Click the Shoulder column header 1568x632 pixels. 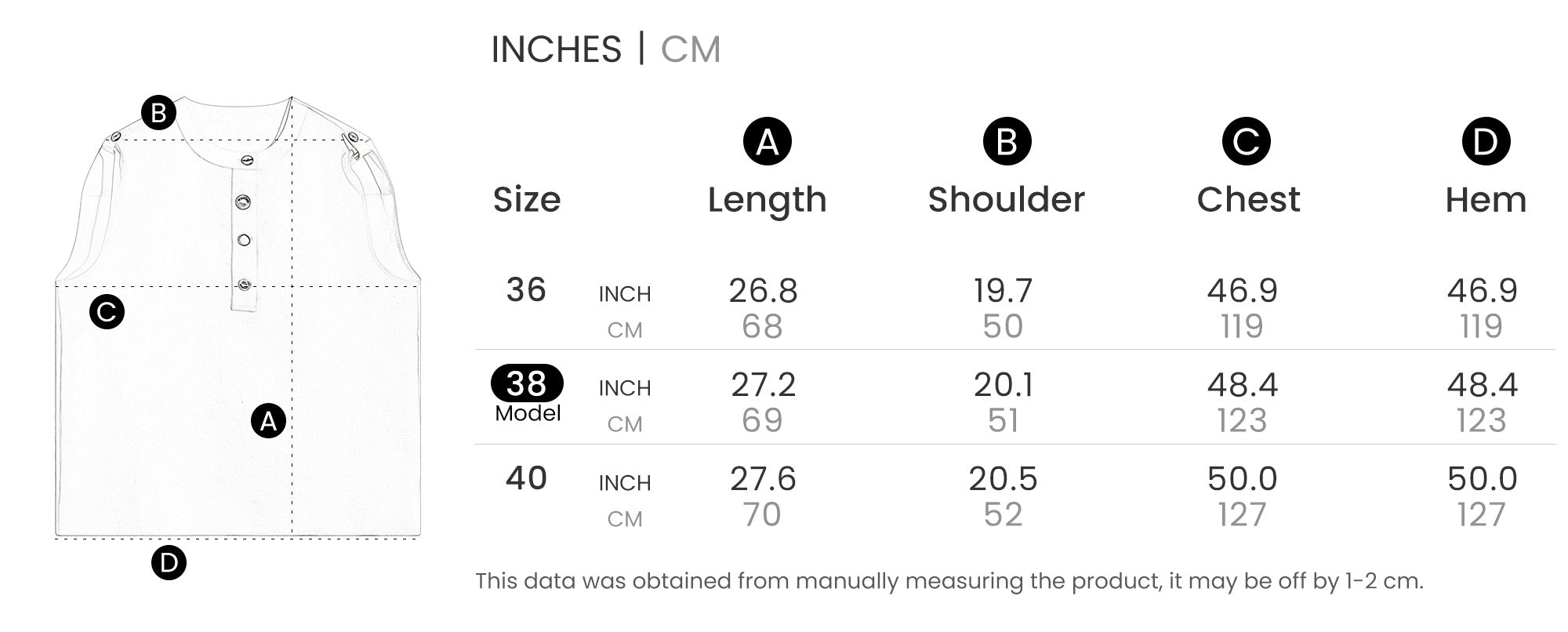point(1007,200)
